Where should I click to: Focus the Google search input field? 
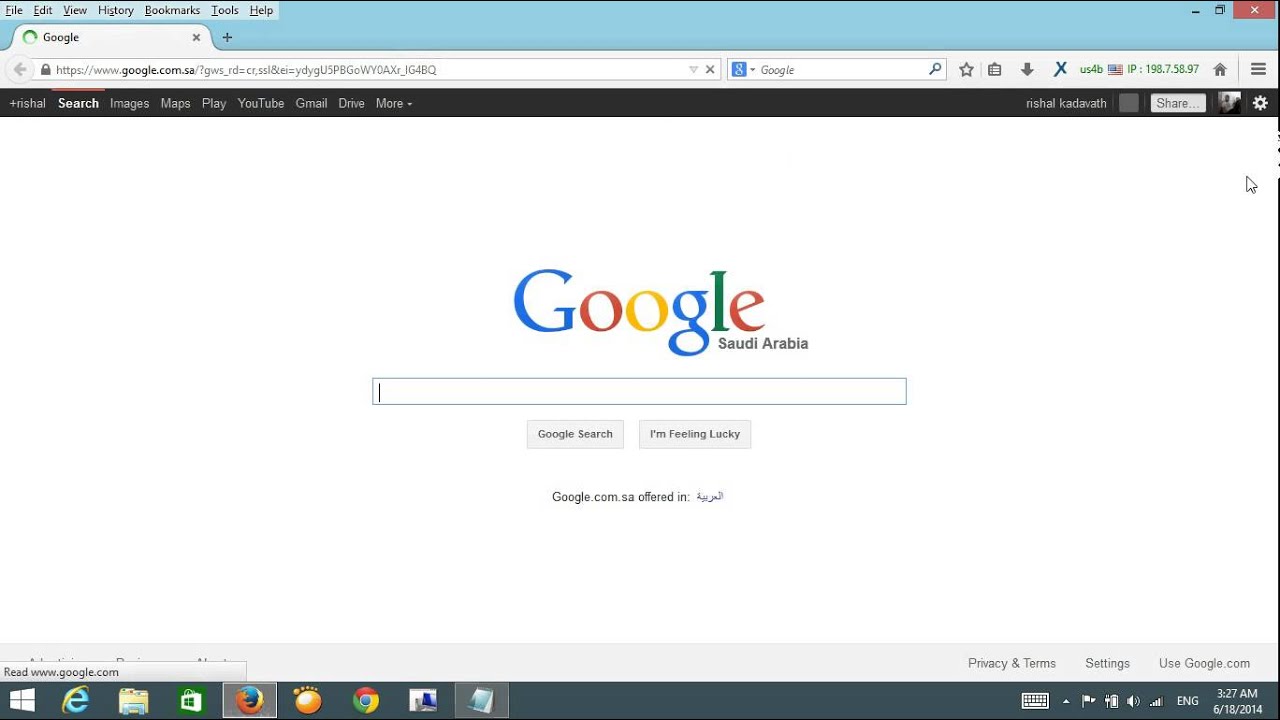coord(639,391)
